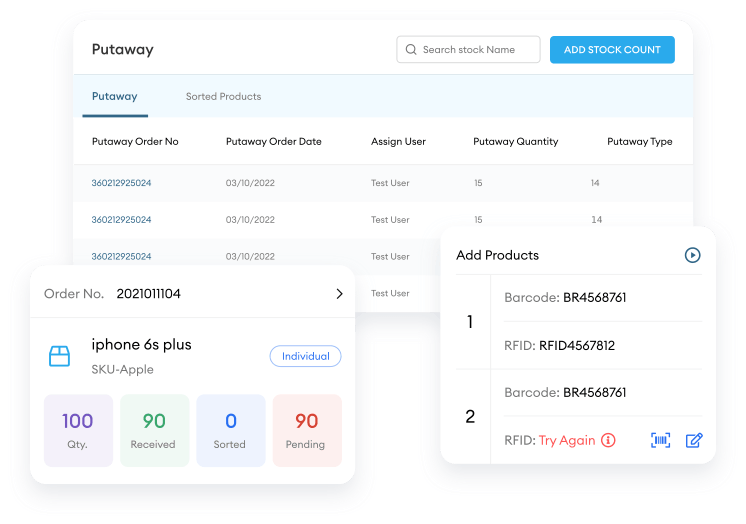Image resolution: width=746 pixels, height=524 pixels.
Task: Click the Assign User column header
Action: (x=398, y=141)
